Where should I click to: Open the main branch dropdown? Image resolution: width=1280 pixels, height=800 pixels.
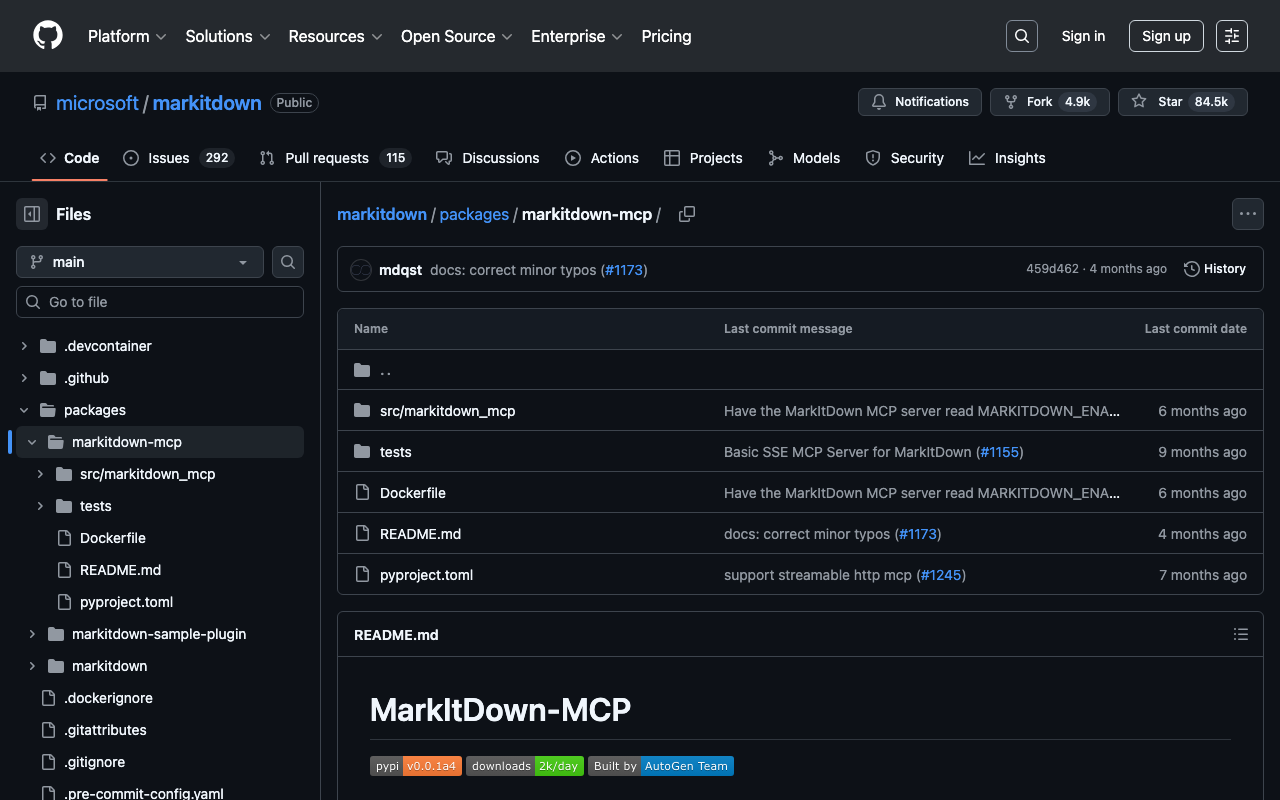[x=140, y=262]
